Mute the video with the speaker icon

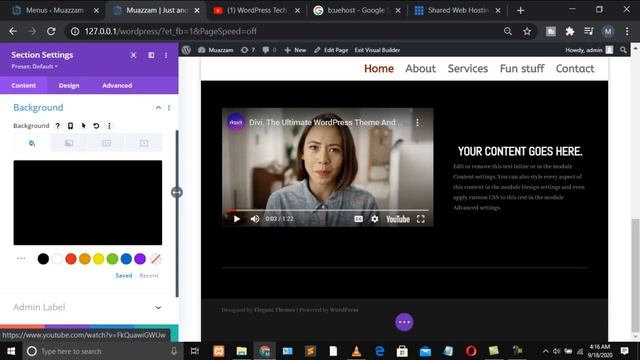pyautogui.click(x=255, y=219)
